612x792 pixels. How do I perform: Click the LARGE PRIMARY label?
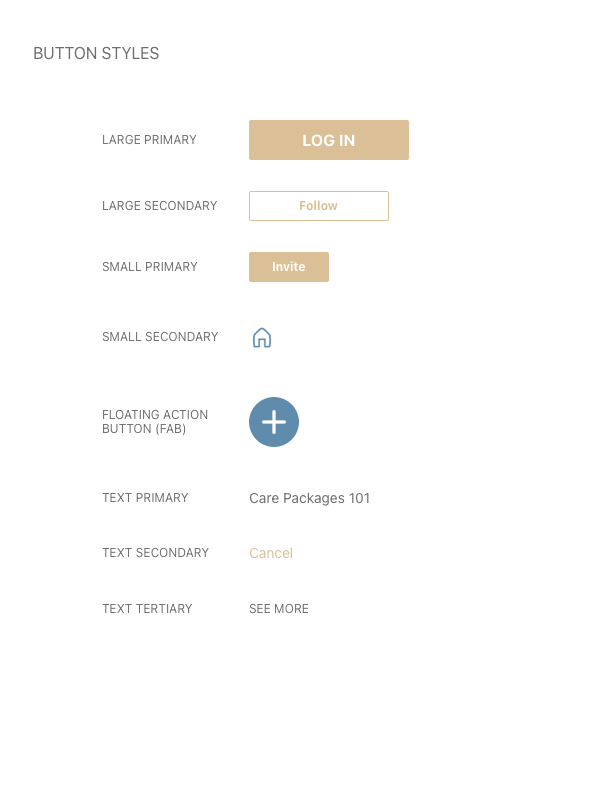(149, 140)
